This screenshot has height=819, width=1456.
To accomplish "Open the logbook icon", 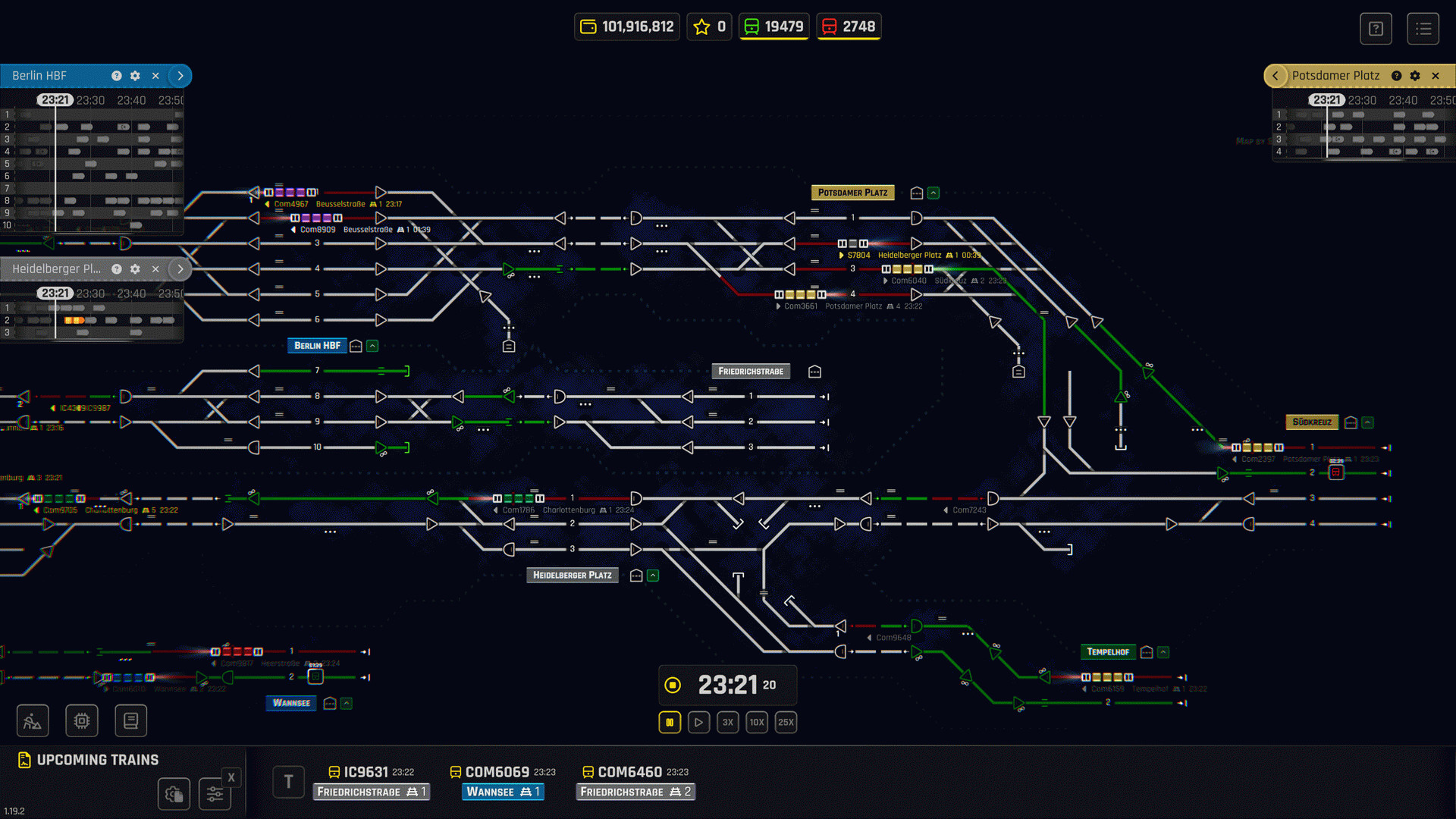I will [130, 721].
